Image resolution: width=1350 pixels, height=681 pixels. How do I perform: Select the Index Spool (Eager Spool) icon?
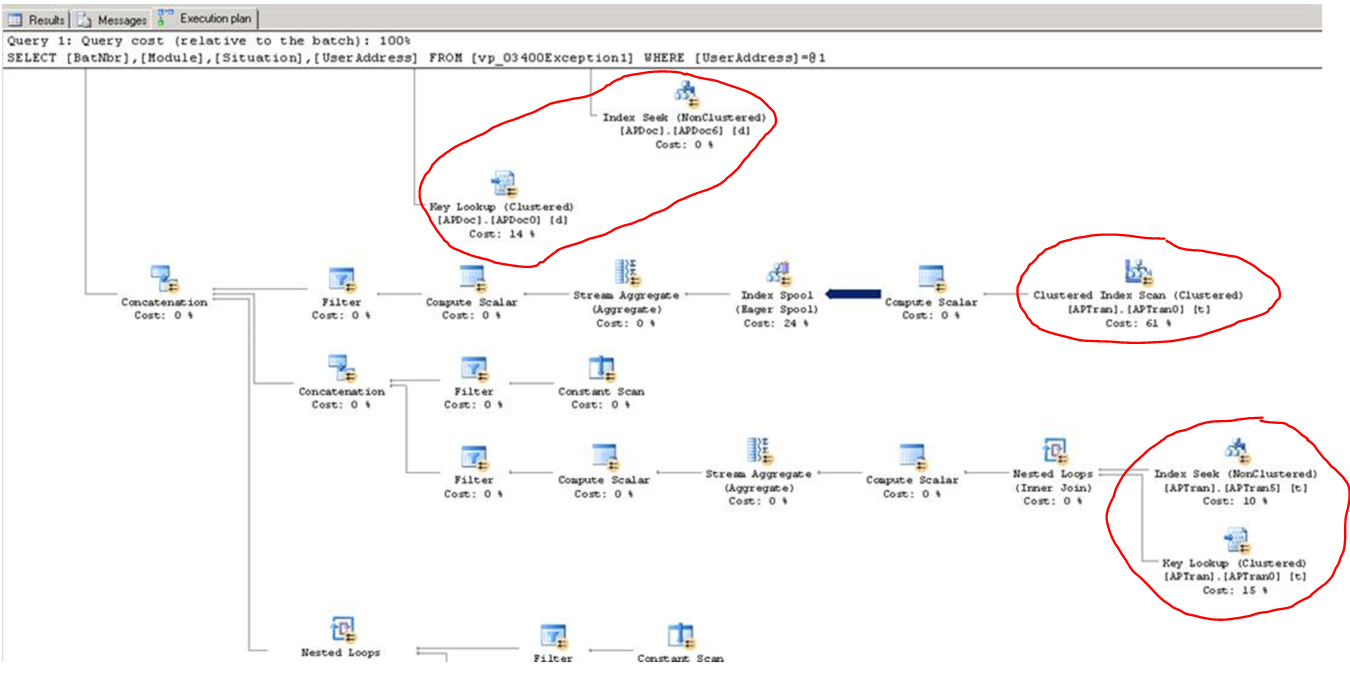(778, 273)
